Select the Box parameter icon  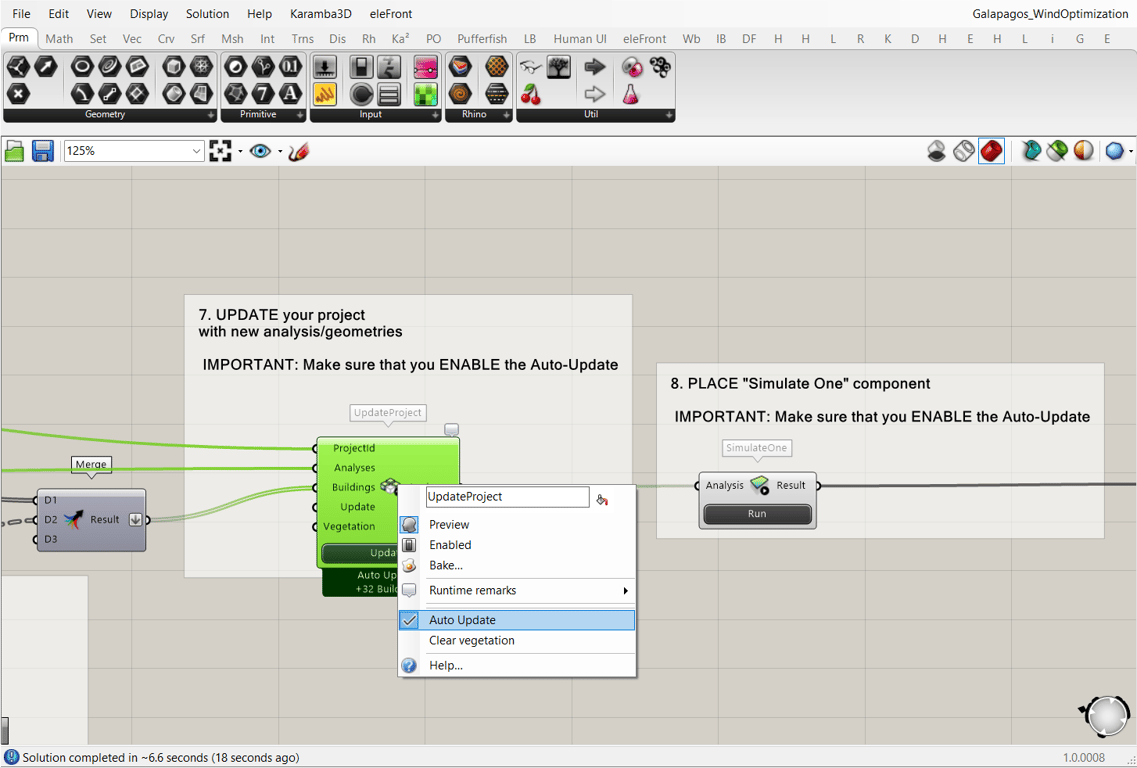[173, 67]
